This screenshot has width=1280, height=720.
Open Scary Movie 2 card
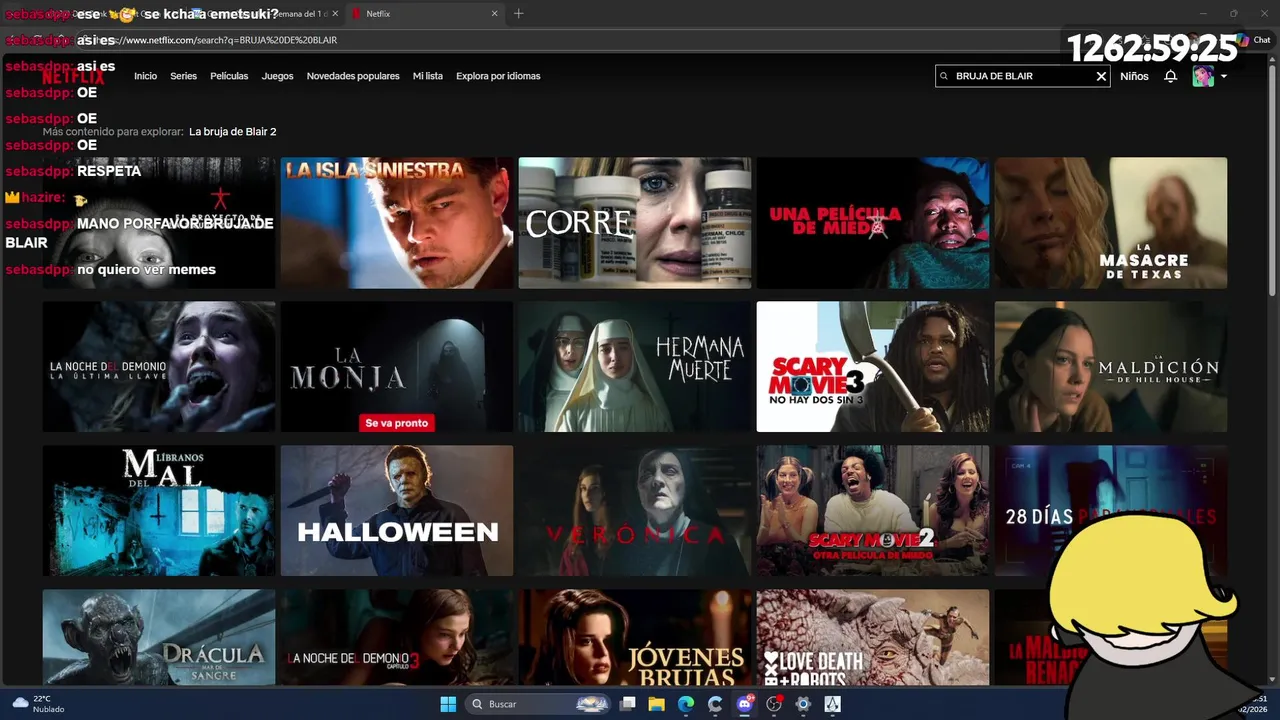873,511
